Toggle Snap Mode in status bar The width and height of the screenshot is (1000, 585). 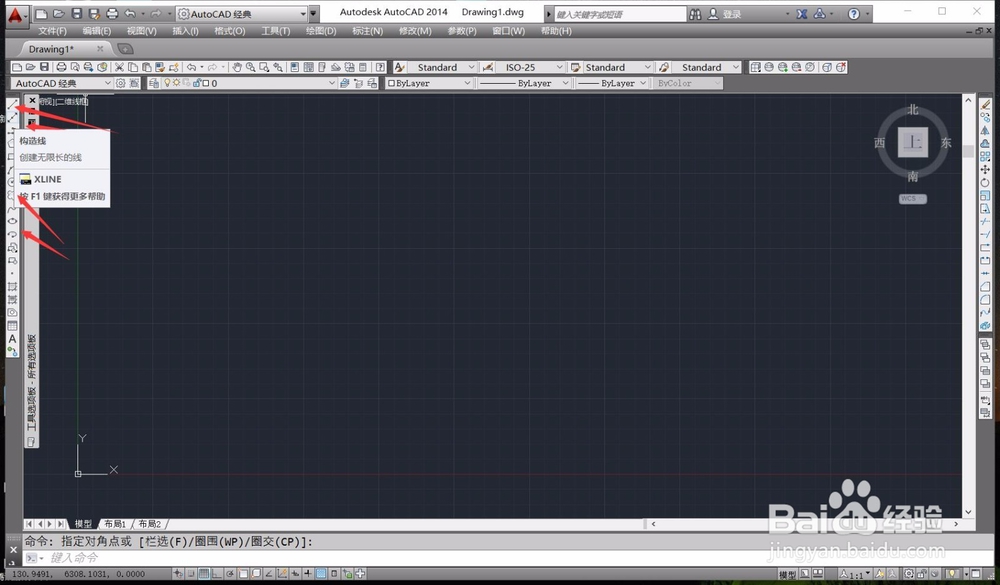pos(191,574)
